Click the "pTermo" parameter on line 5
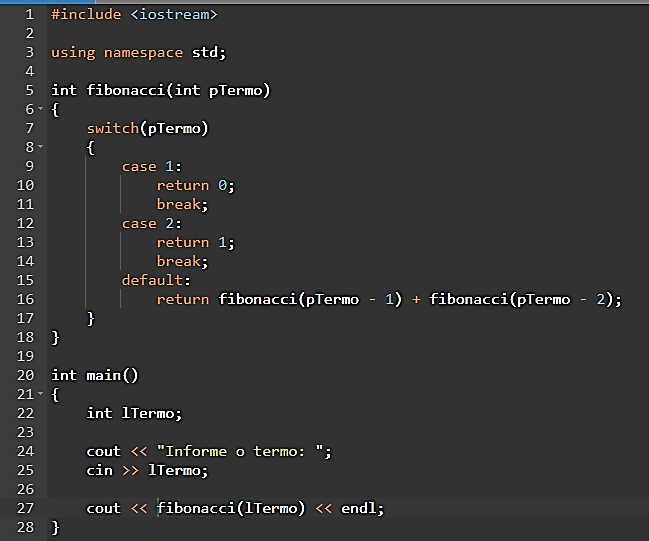649x541 pixels. tap(236, 91)
